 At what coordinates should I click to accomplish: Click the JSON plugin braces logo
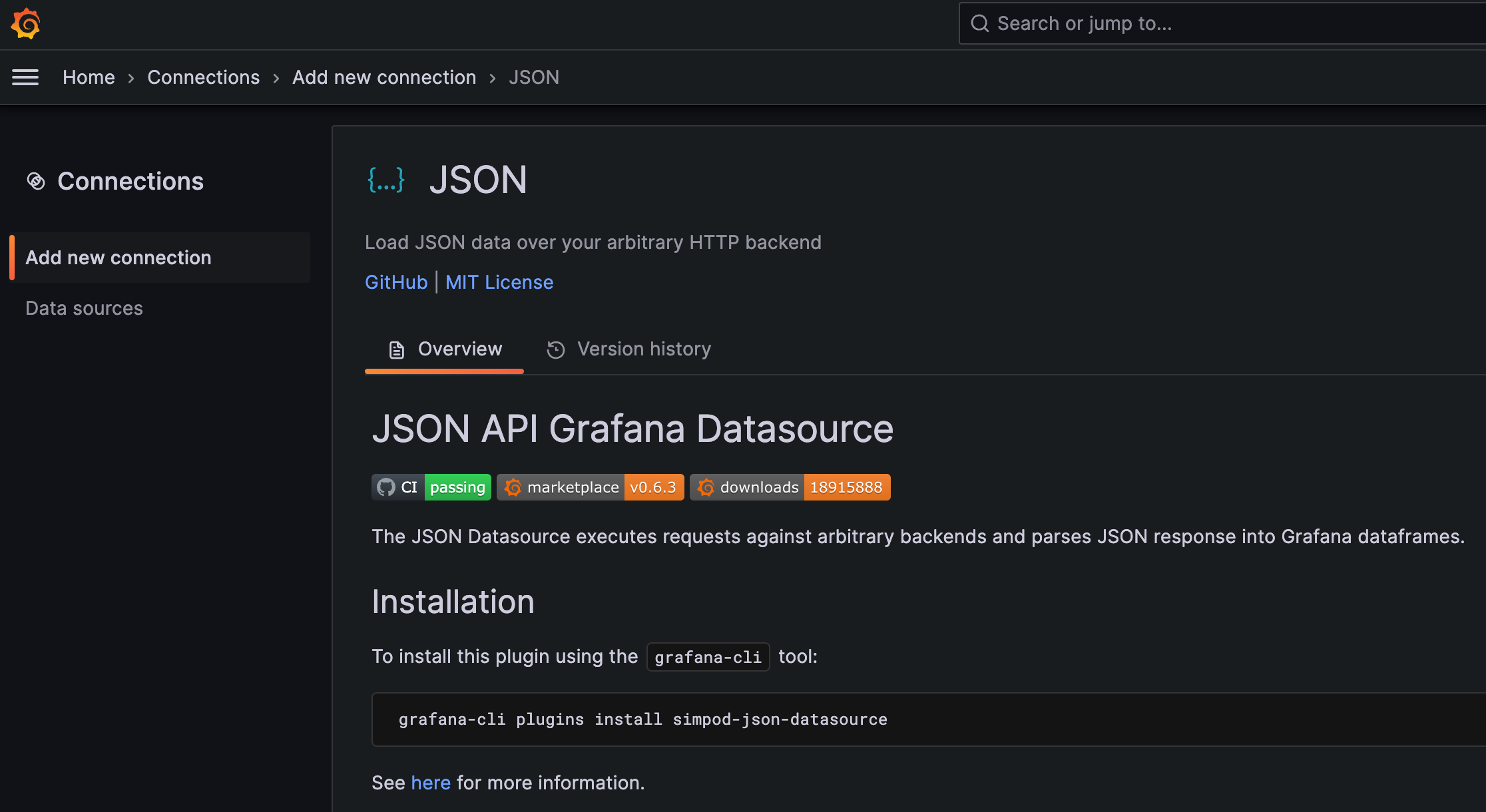[386, 180]
